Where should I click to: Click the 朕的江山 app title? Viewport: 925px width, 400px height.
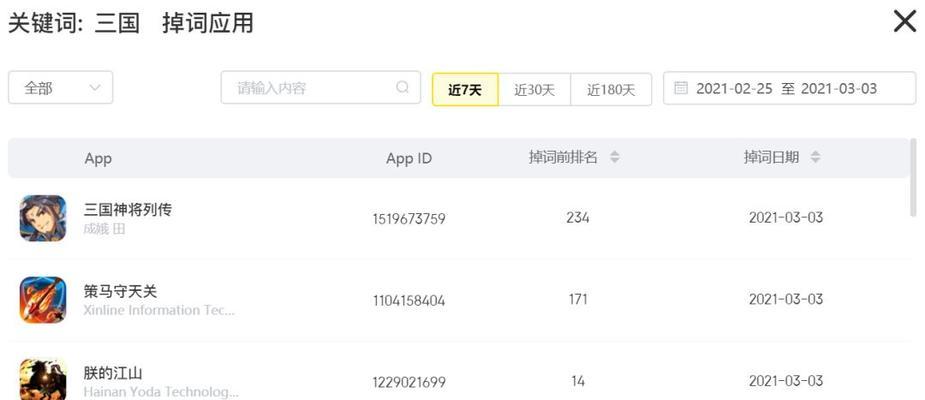click(x=113, y=373)
